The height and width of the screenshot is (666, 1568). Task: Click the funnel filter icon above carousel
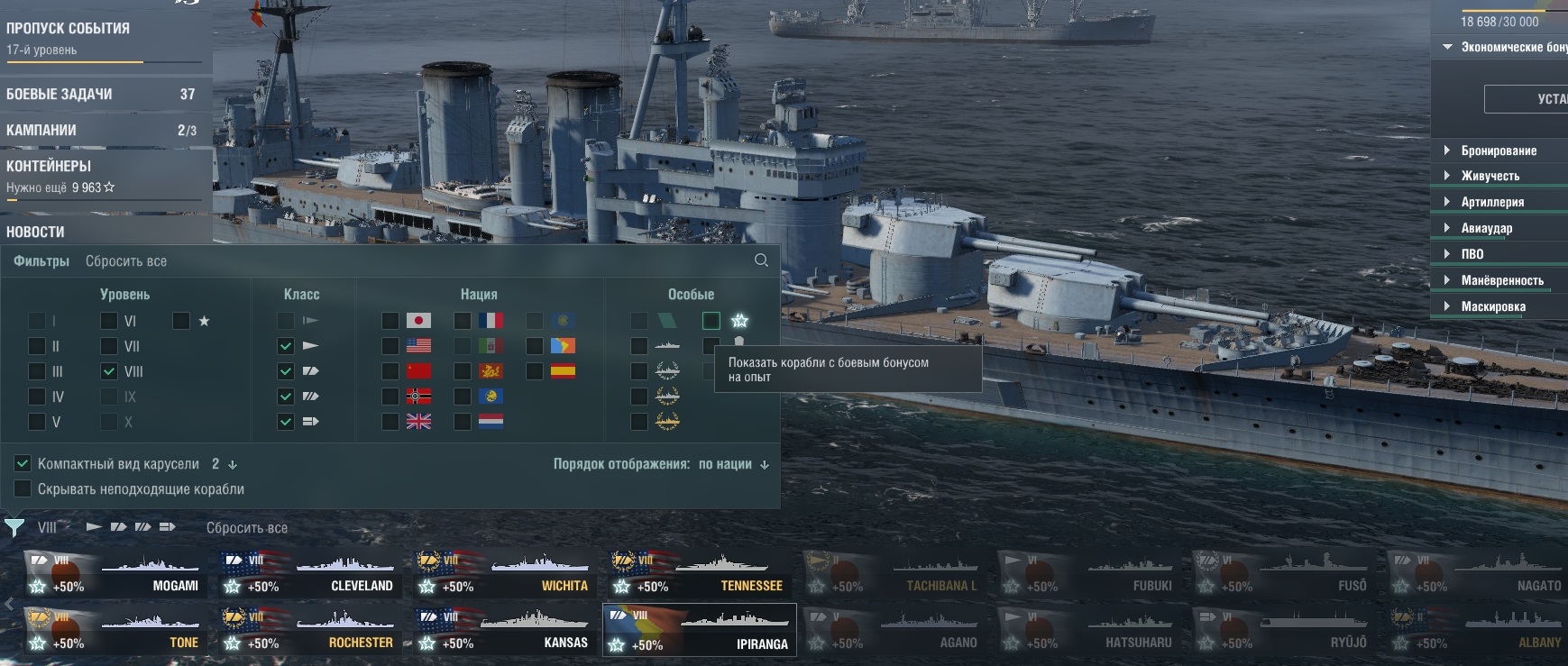(x=14, y=527)
